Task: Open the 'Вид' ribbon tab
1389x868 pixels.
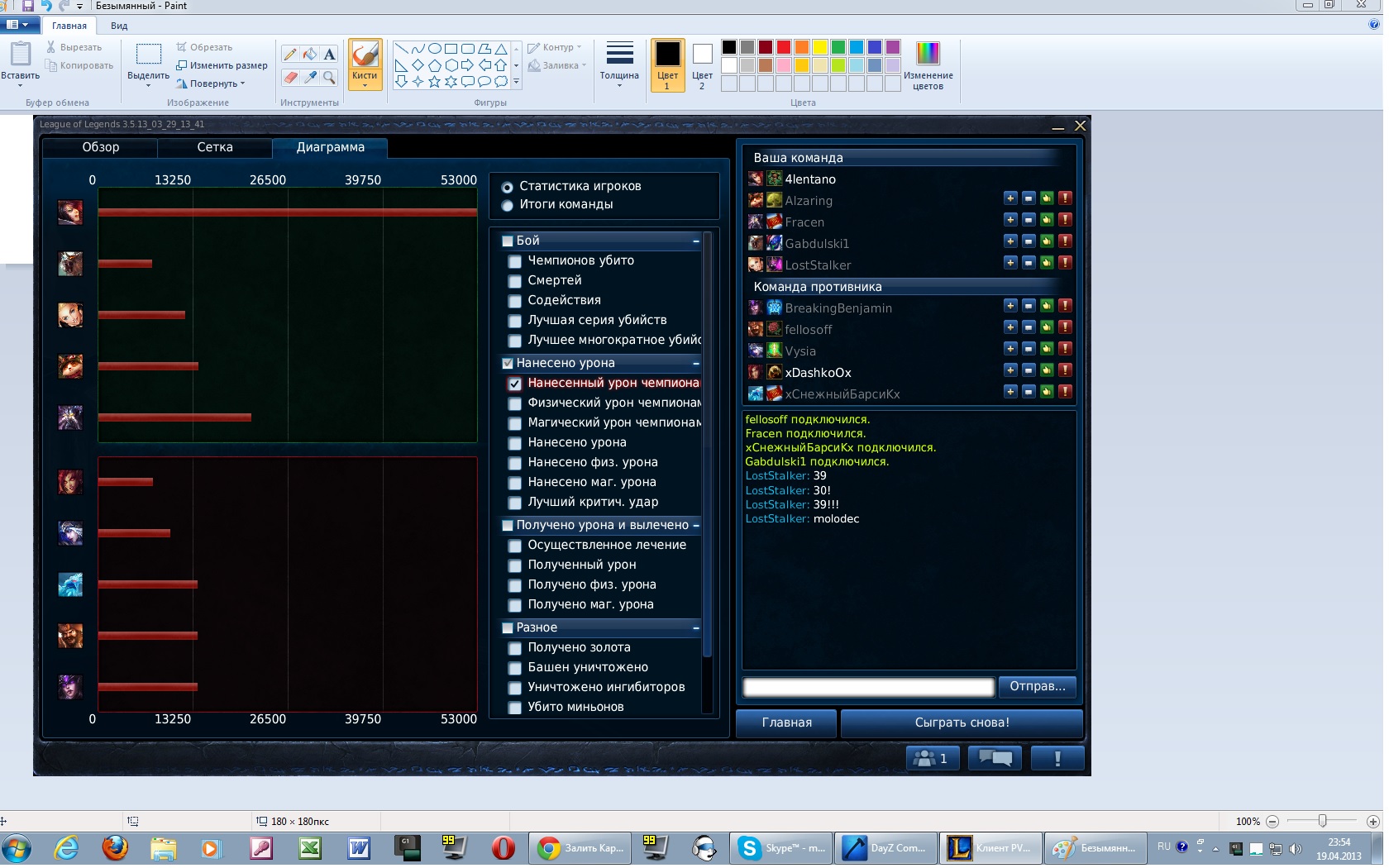Action: [x=119, y=26]
